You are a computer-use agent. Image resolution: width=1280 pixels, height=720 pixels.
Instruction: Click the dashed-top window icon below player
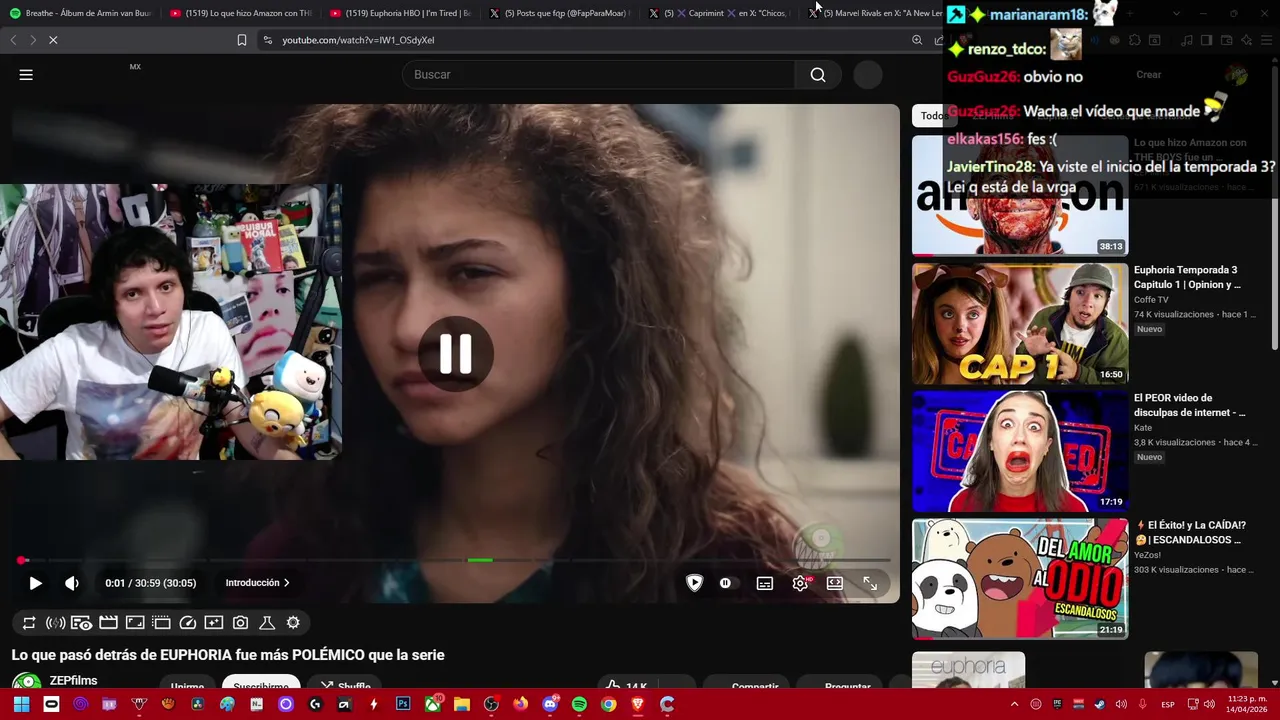161,623
